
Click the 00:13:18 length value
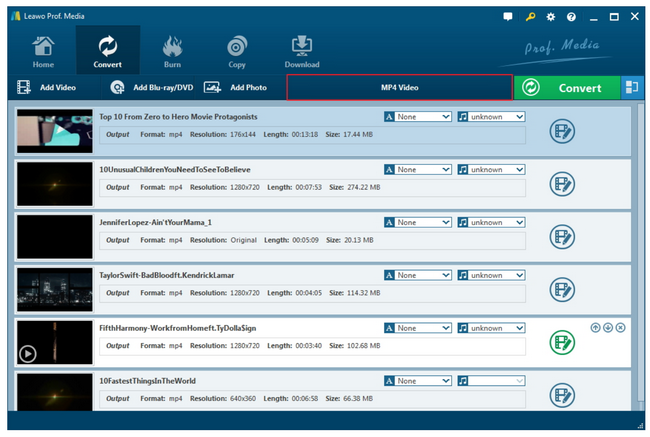[x=305, y=134]
